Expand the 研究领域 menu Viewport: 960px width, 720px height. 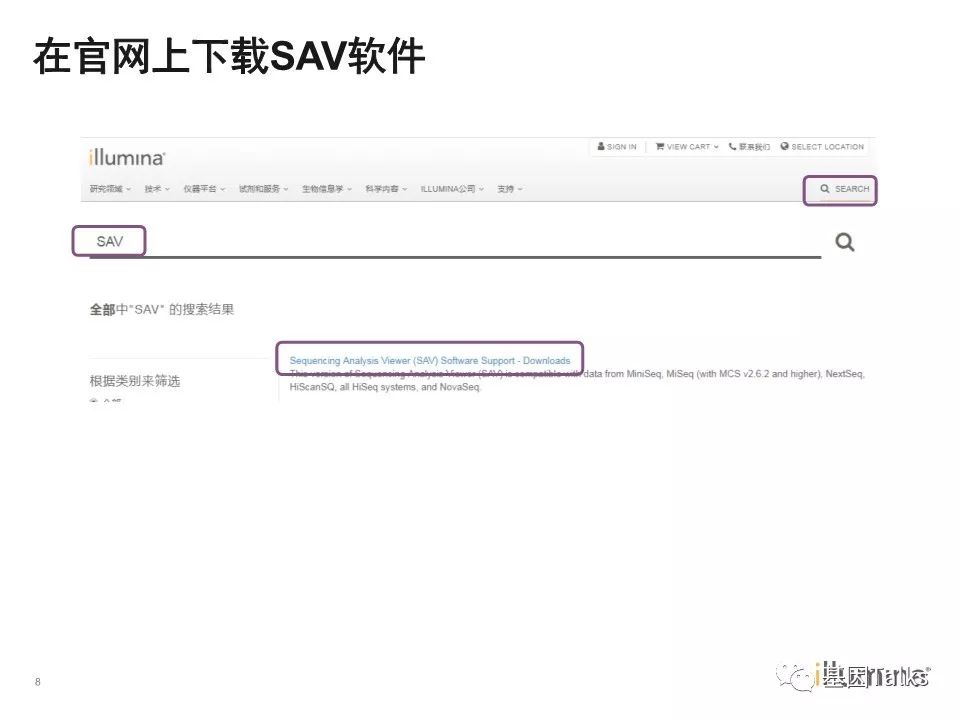tap(109, 189)
